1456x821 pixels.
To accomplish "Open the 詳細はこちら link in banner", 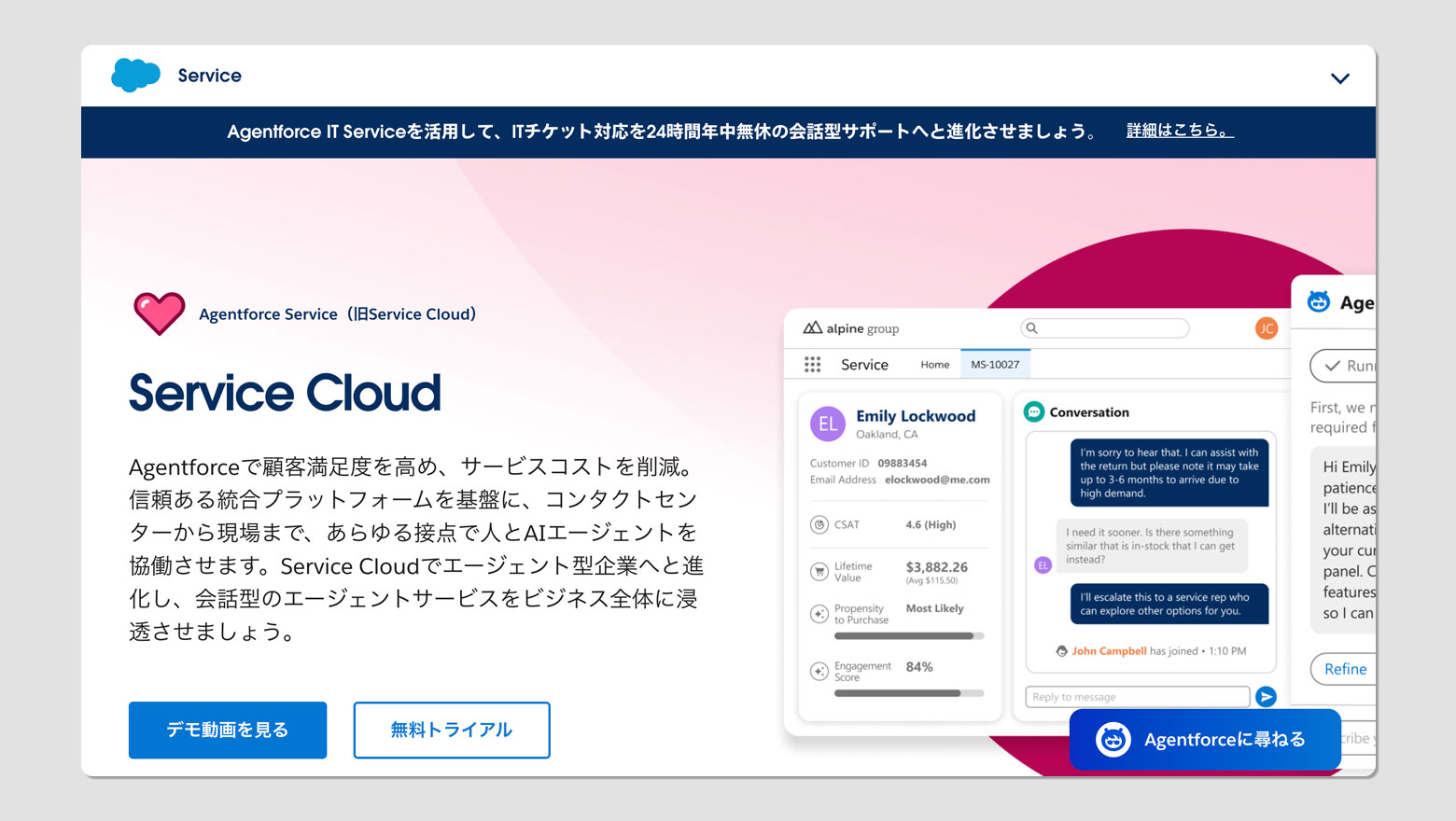I will point(1180,131).
